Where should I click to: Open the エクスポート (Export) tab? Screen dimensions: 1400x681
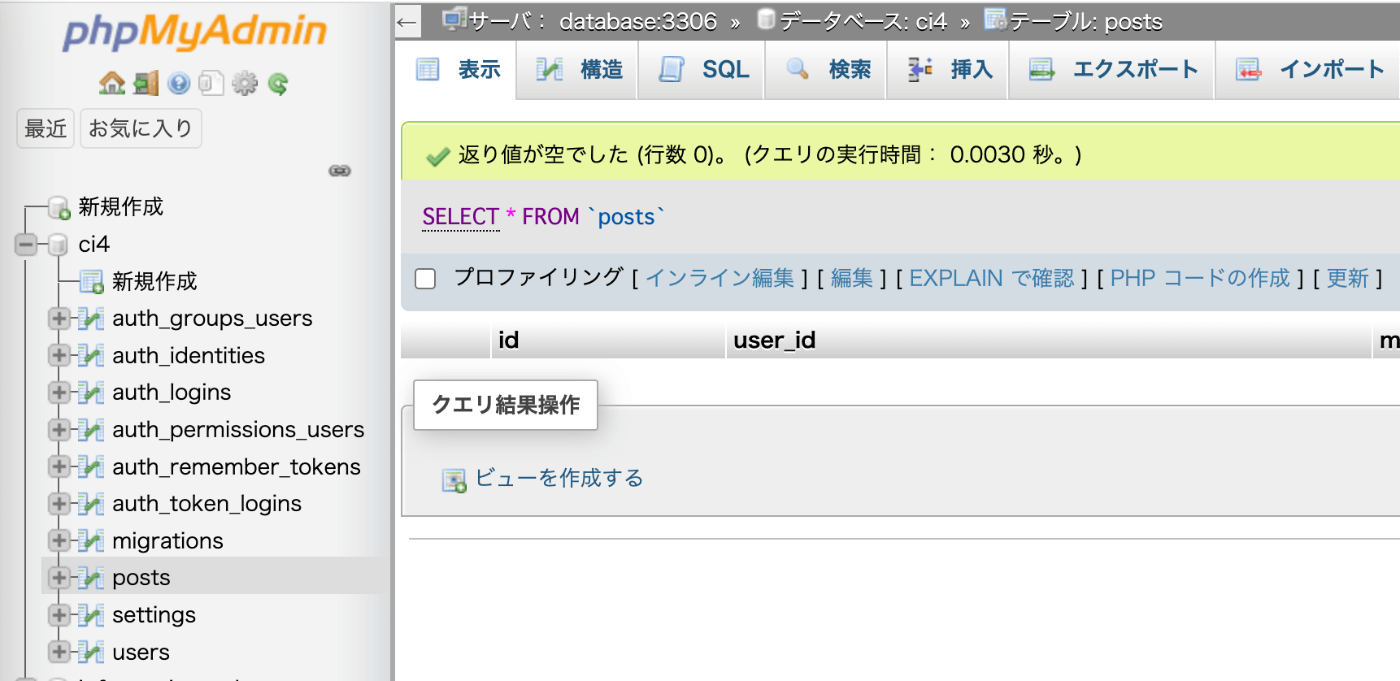pyautogui.click(x=1112, y=70)
